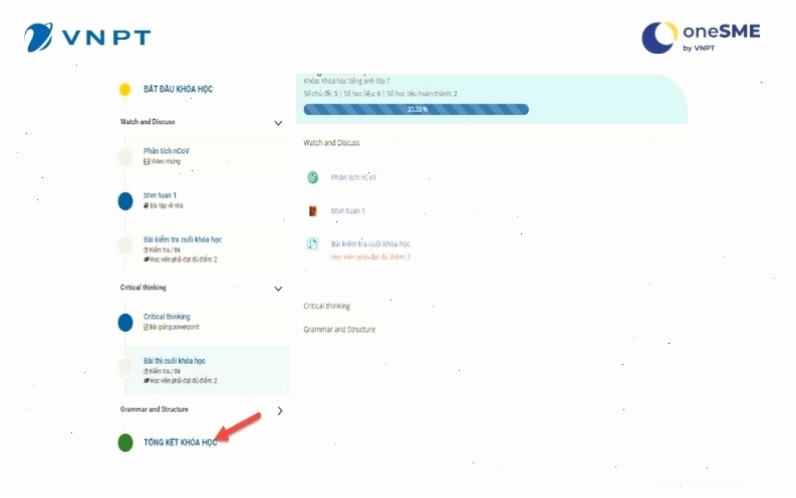Viewport: 796px width, 498px height.
Task: Click the green circle beside TỔNG KẾT KHÓA HỌC
Action: (x=125, y=442)
